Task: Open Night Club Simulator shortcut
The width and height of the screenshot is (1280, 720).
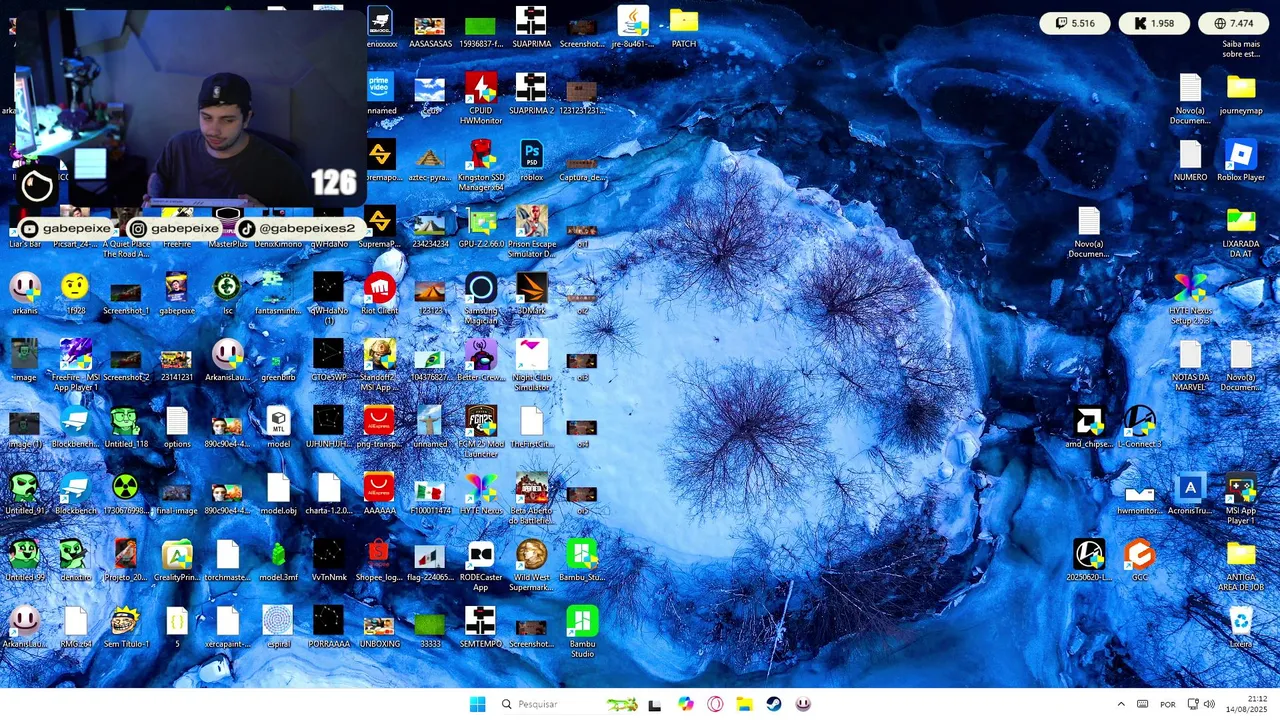Action: coord(531,365)
